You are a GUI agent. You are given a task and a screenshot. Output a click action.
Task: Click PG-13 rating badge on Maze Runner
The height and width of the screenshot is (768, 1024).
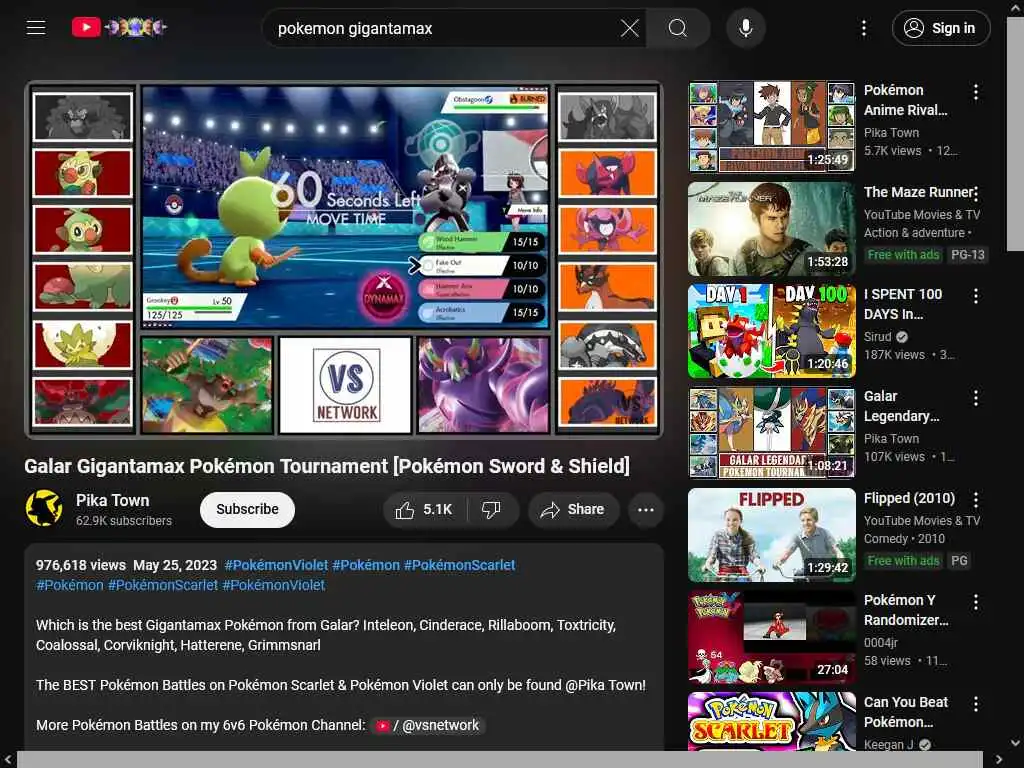[x=967, y=255]
